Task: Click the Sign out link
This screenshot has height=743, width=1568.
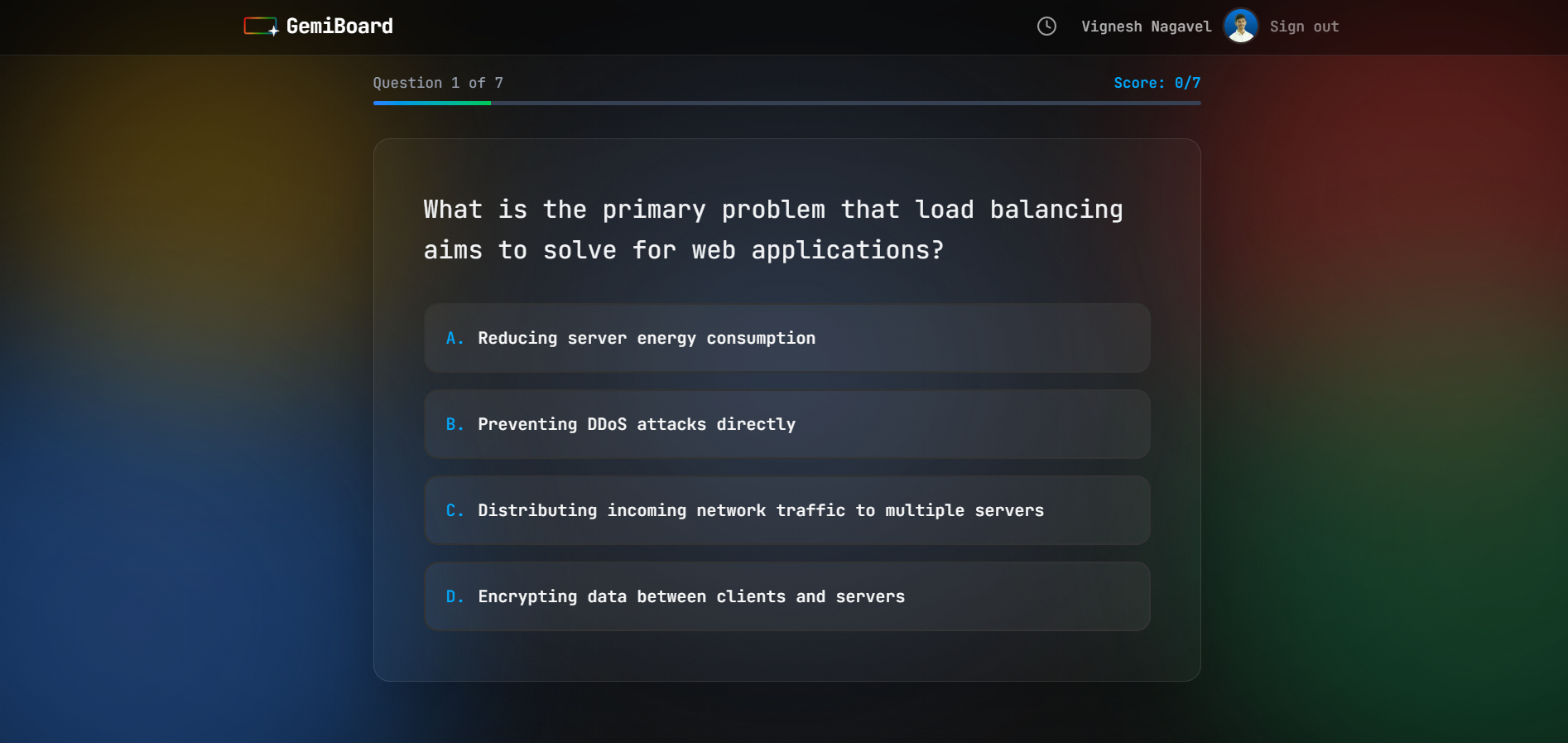Action: (1304, 27)
